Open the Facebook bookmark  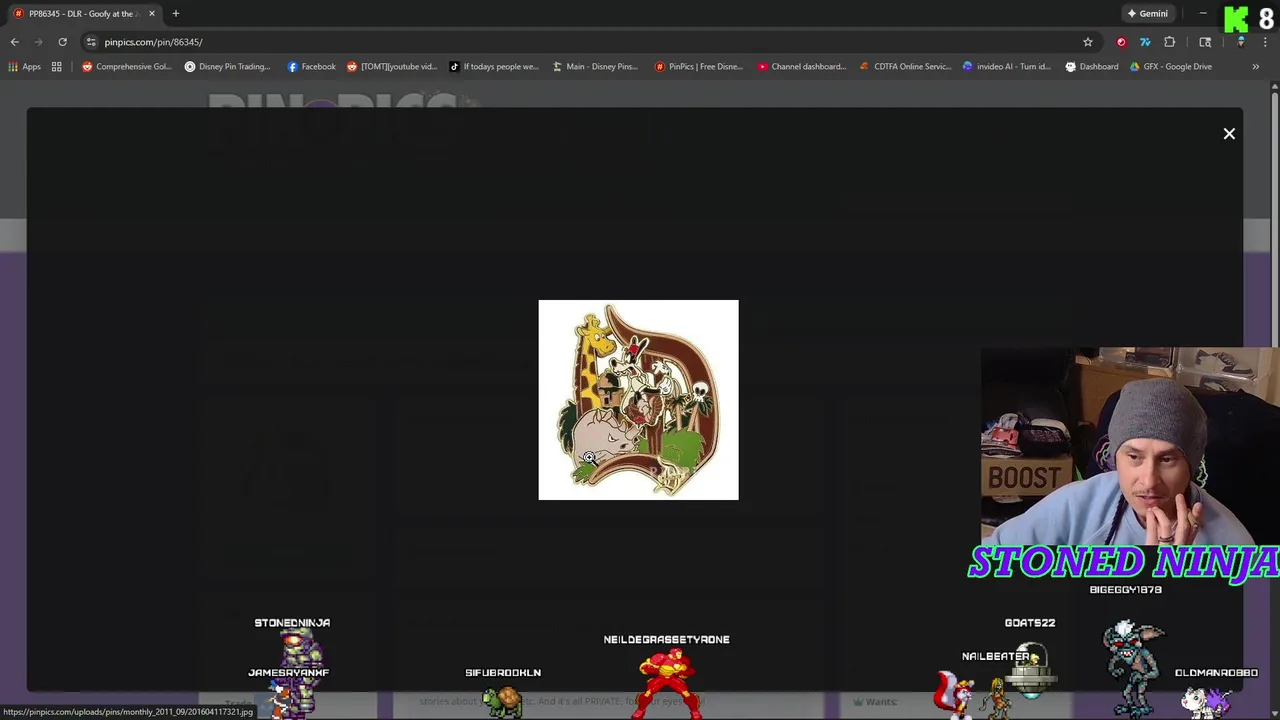click(x=311, y=67)
